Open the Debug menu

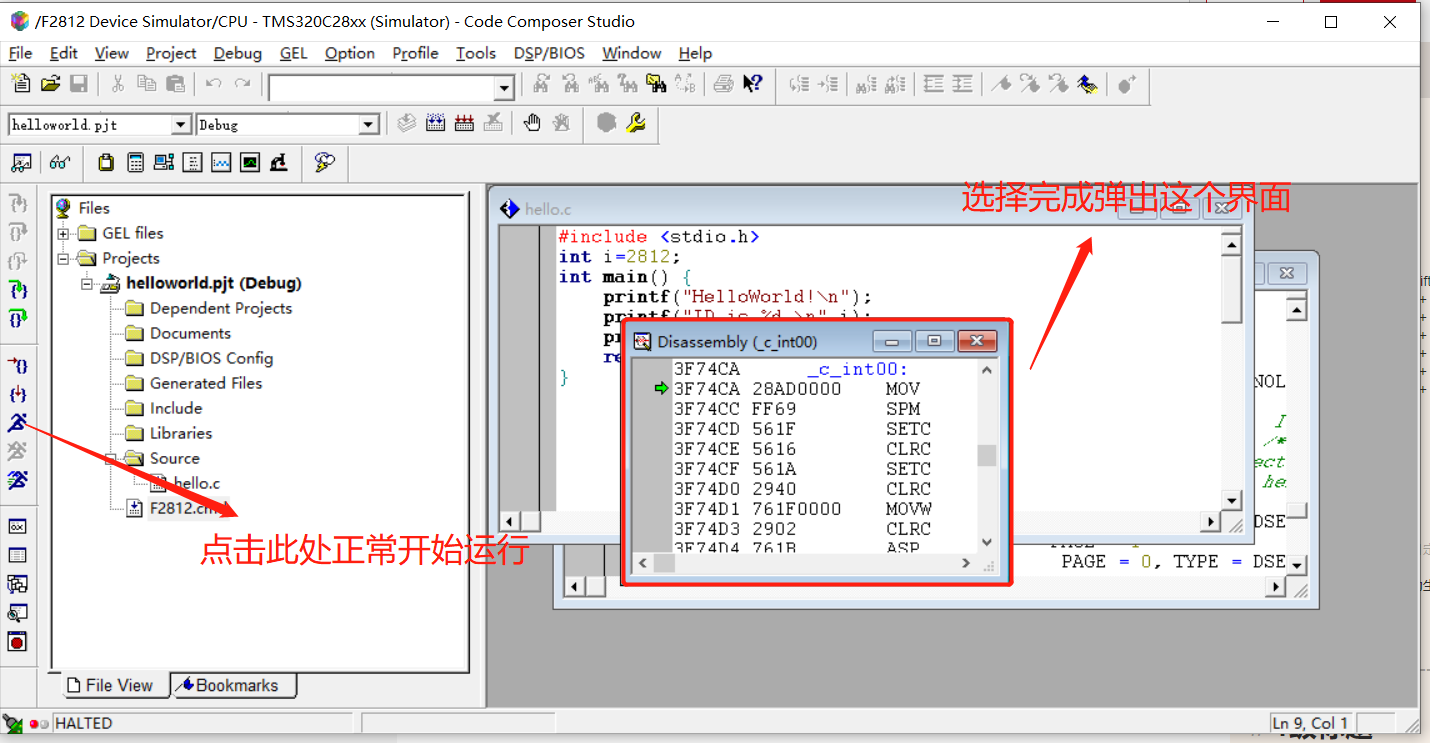[237, 53]
